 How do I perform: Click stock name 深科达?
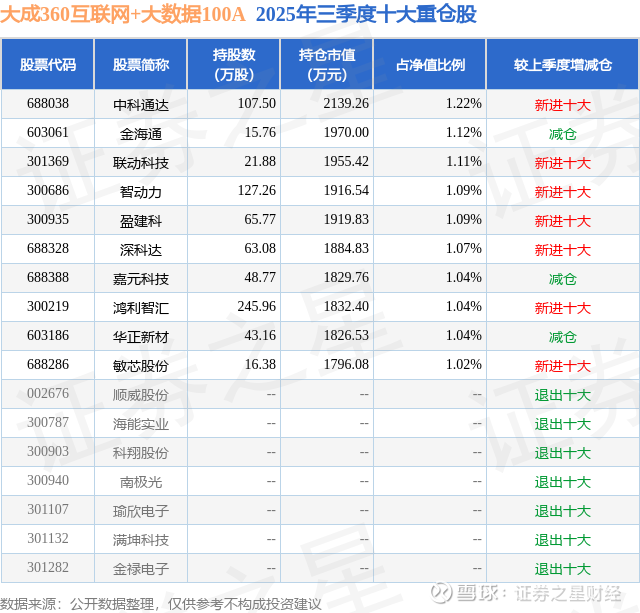[141, 250]
